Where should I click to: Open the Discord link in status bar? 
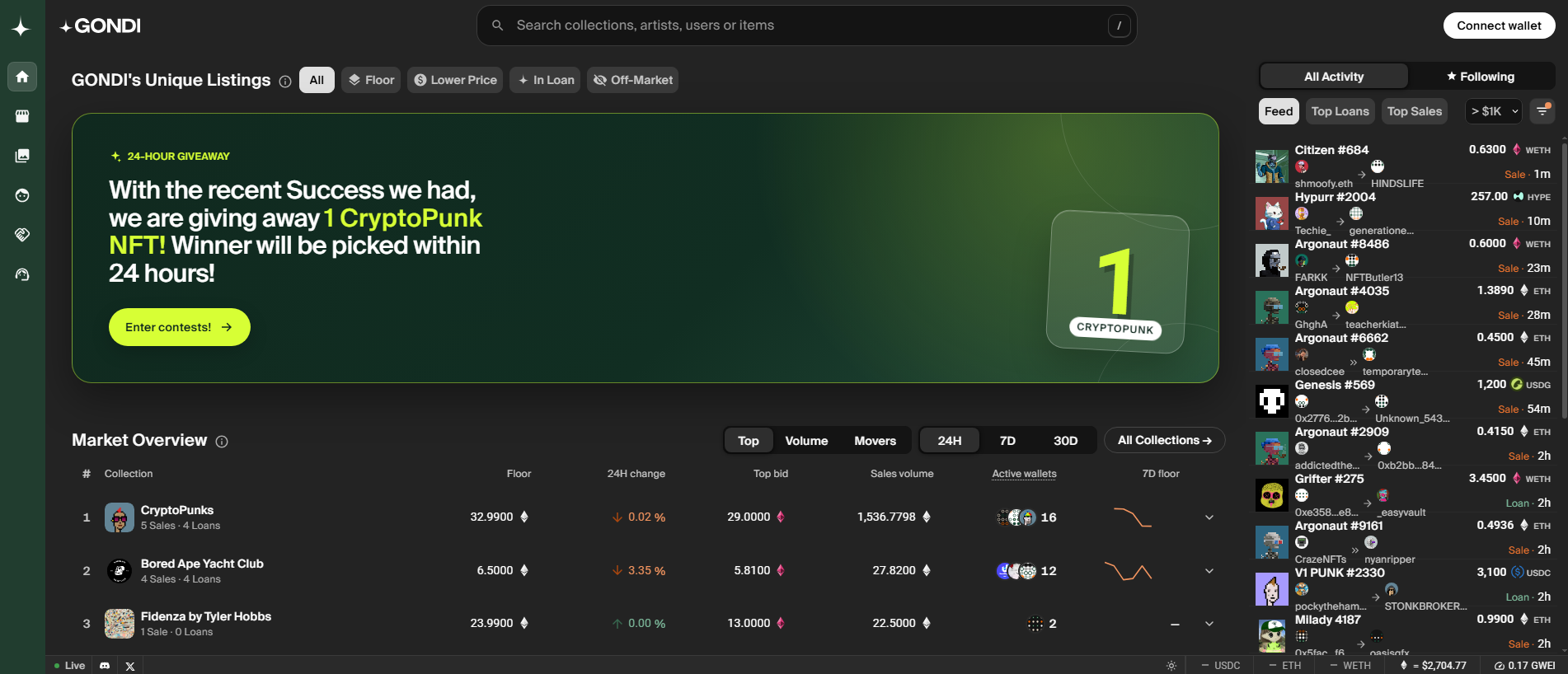pos(105,666)
